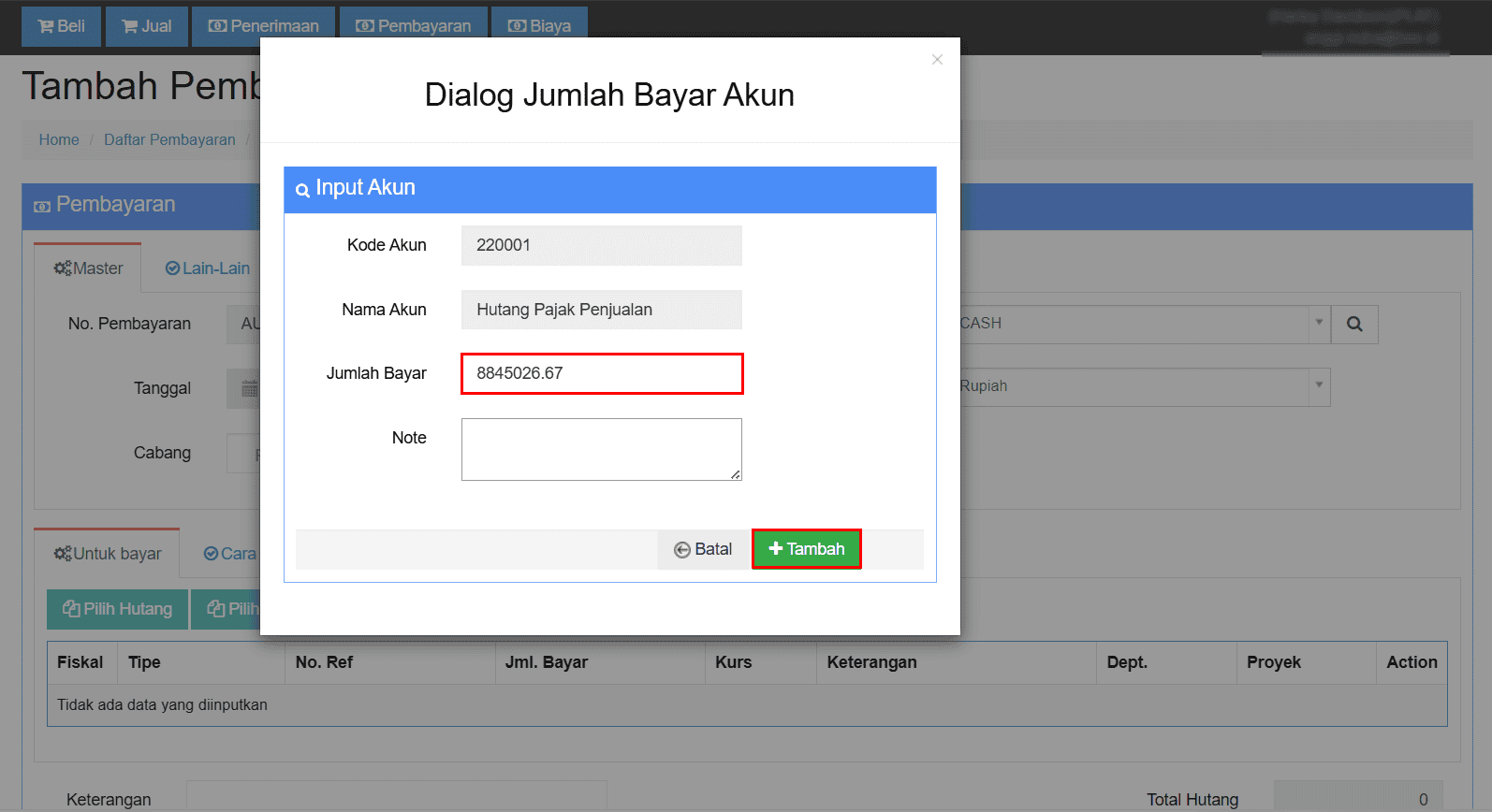Image resolution: width=1492 pixels, height=812 pixels.
Task: Open the Biaya menu
Action: pos(539,26)
